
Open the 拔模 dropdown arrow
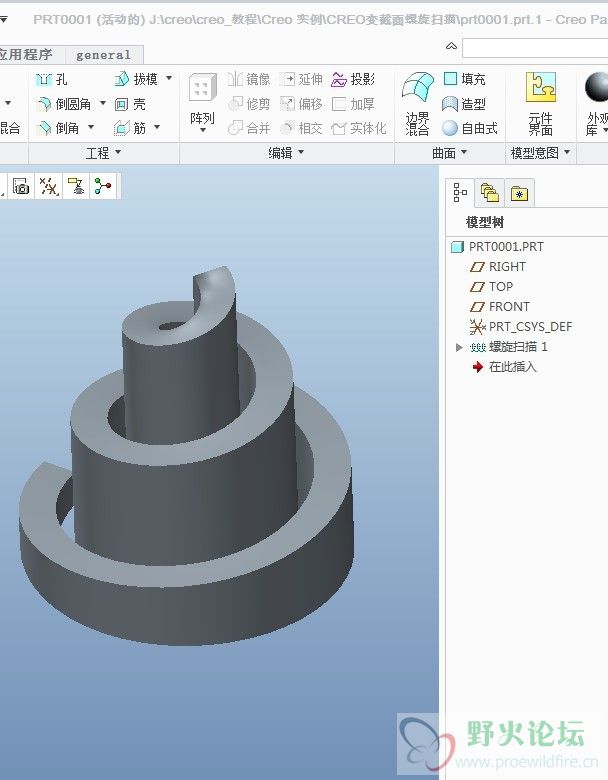click(x=169, y=78)
